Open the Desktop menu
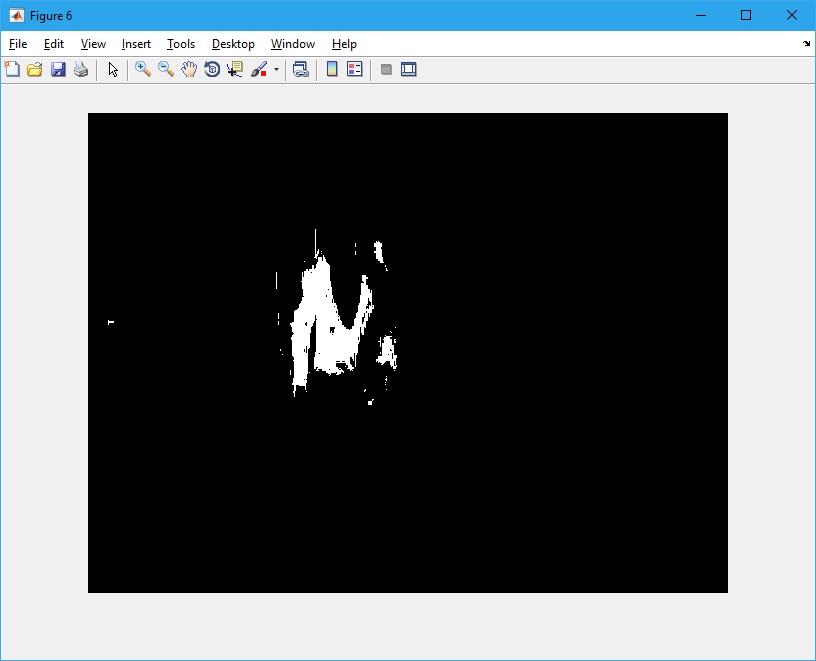Screen dimensions: 816x661 (233, 44)
